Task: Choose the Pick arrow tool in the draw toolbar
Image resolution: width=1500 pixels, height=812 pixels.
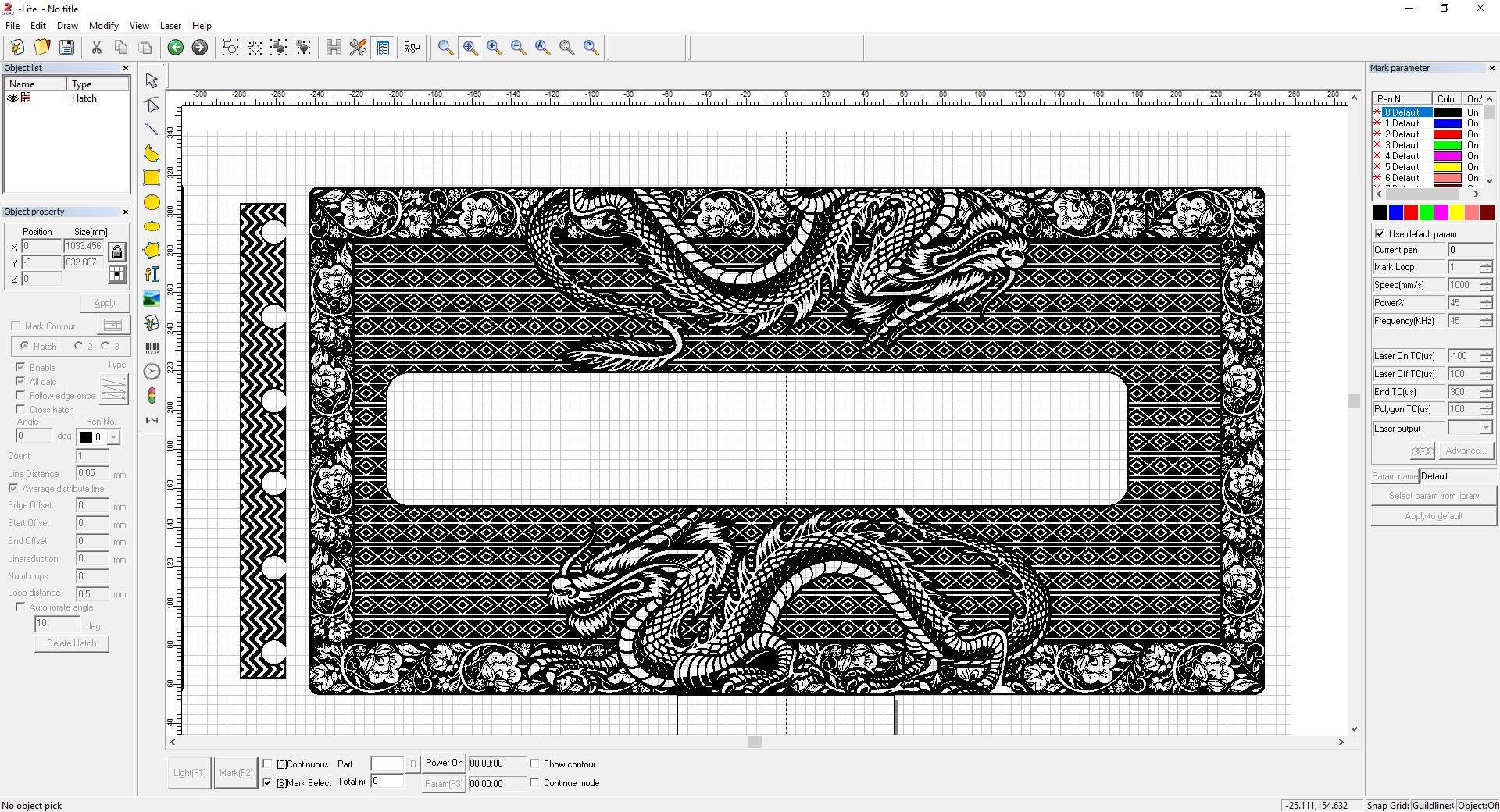Action: coord(152,80)
